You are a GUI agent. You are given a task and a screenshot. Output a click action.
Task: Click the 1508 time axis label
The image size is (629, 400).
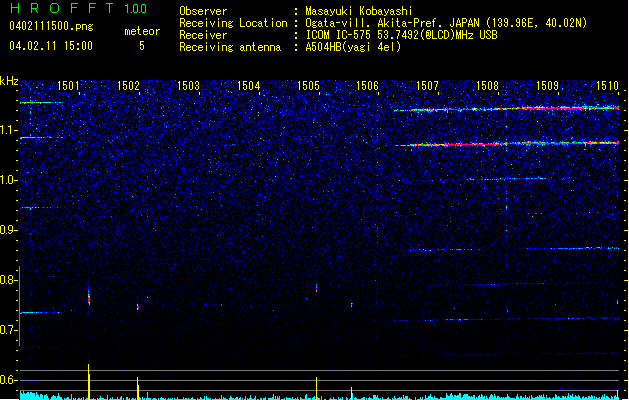(x=487, y=85)
